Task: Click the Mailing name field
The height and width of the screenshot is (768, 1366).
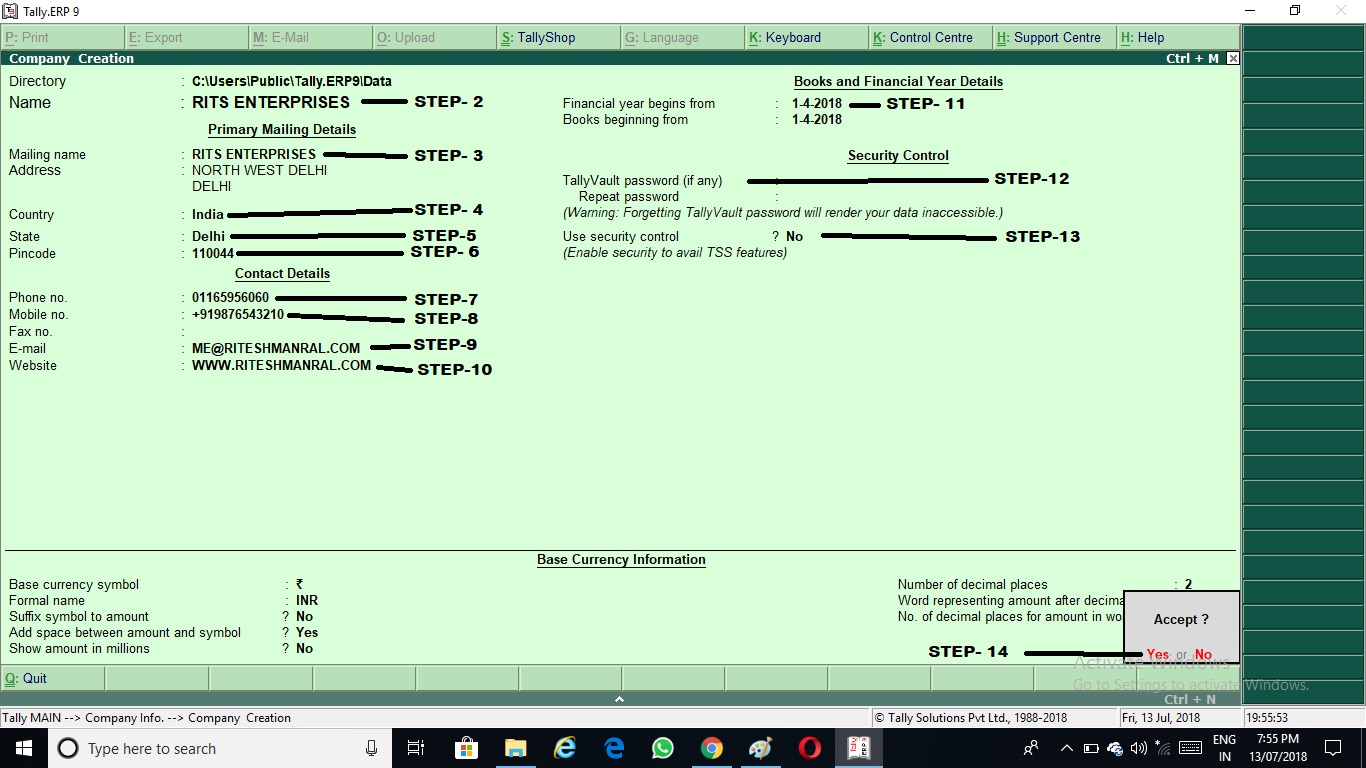Action: (x=254, y=155)
